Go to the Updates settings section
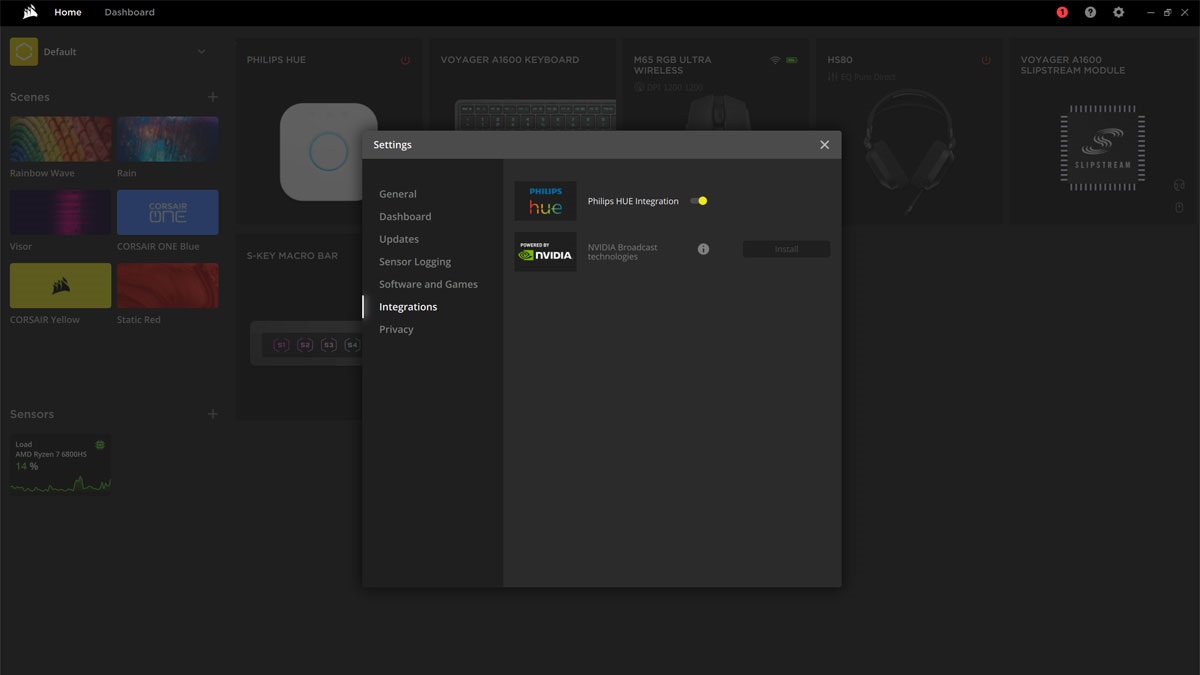The image size is (1200, 675). [x=399, y=239]
